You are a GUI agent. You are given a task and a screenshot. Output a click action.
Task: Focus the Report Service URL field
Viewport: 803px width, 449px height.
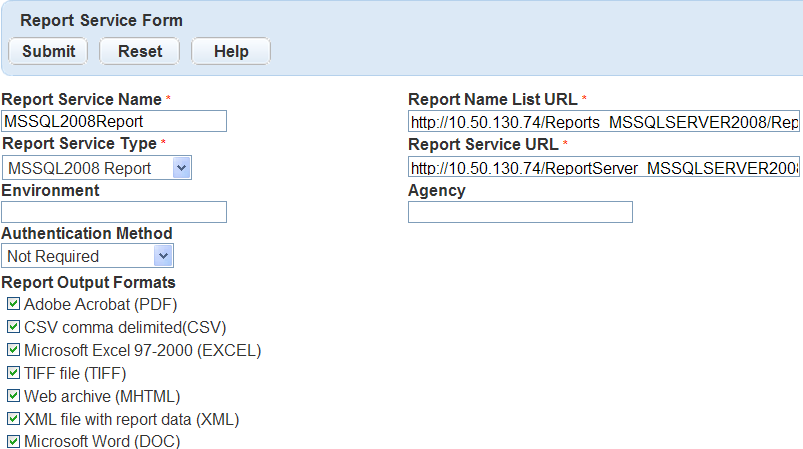(604, 168)
